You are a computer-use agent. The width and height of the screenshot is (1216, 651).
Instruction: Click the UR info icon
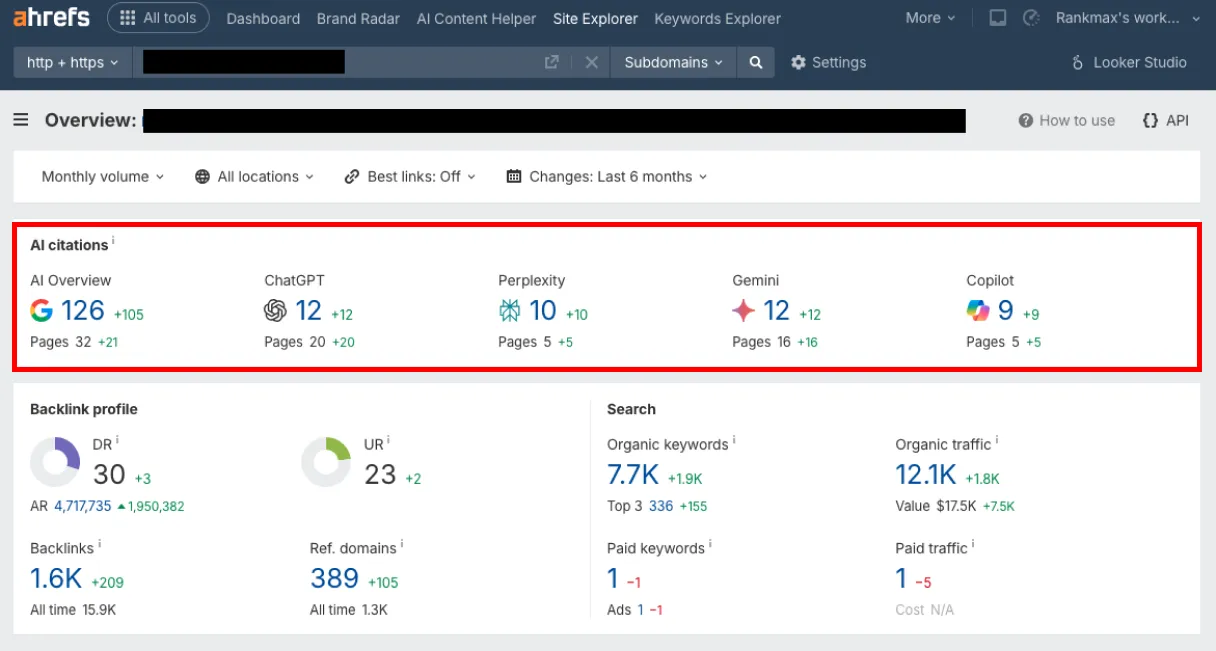pos(388,439)
